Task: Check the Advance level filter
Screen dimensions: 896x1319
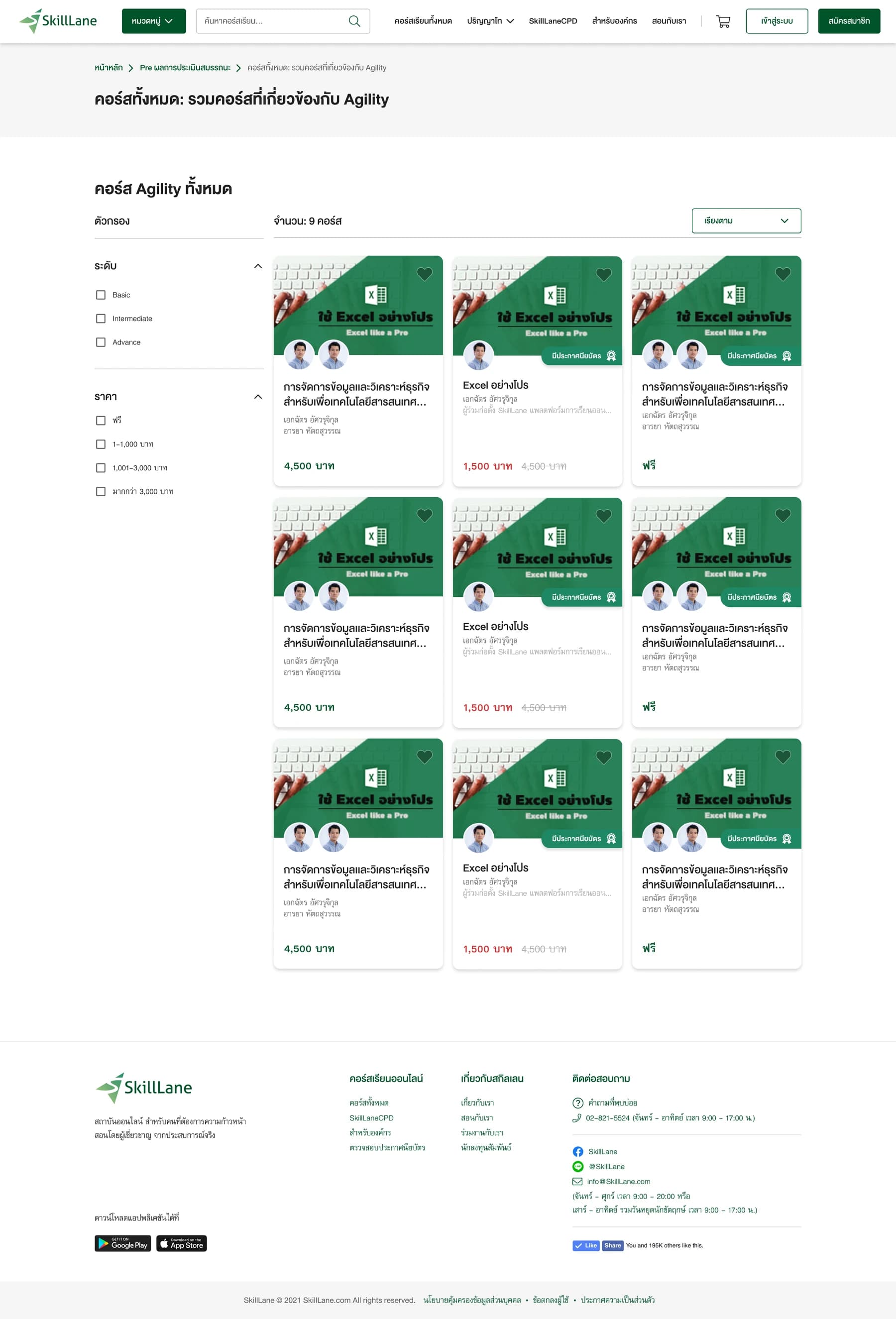Action: pyautogui.click(x=101, y=342)
